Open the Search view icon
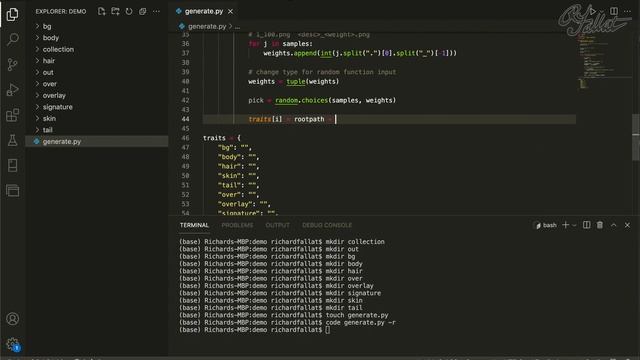The width and height of the screenshot is (640, 360). [13, 40]
